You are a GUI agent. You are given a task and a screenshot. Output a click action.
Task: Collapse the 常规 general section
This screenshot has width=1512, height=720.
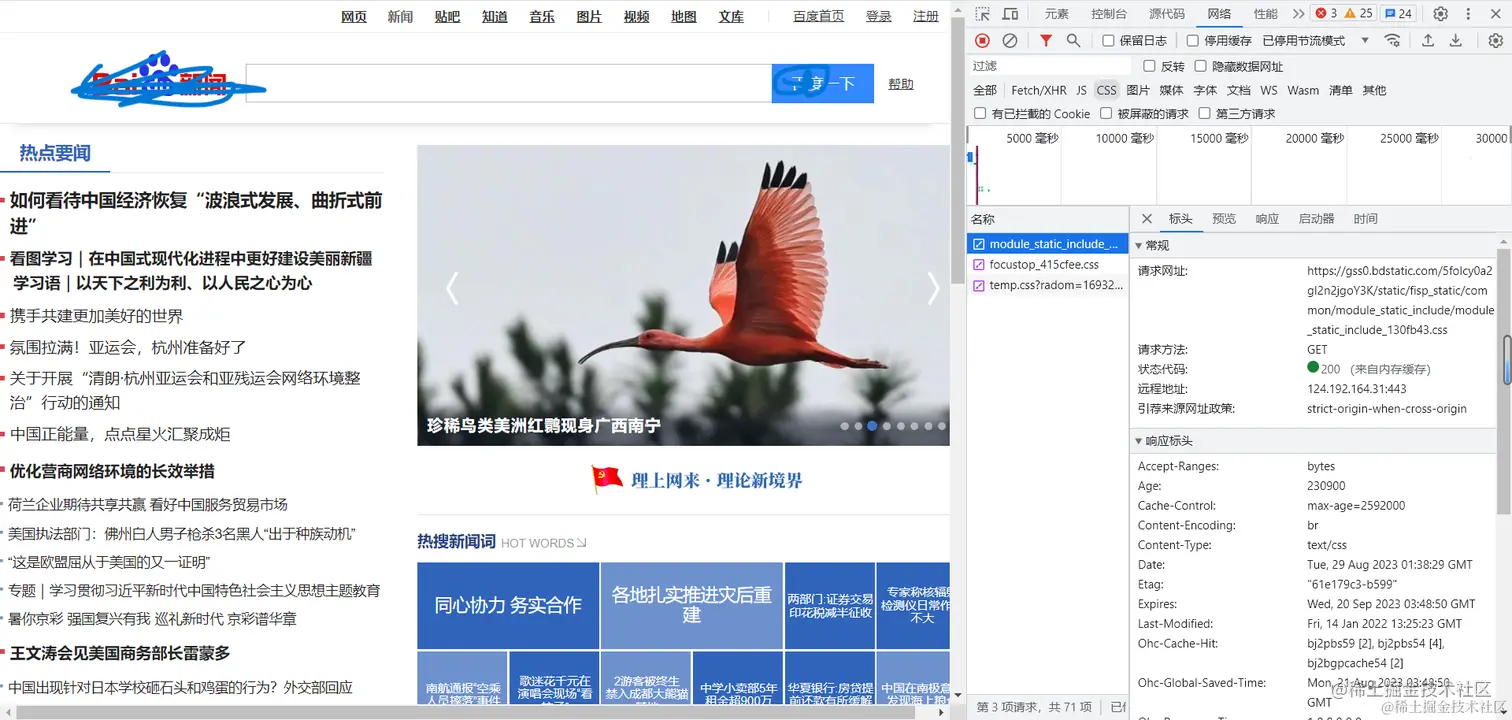pyautogui.click(x=1138, y=245)
